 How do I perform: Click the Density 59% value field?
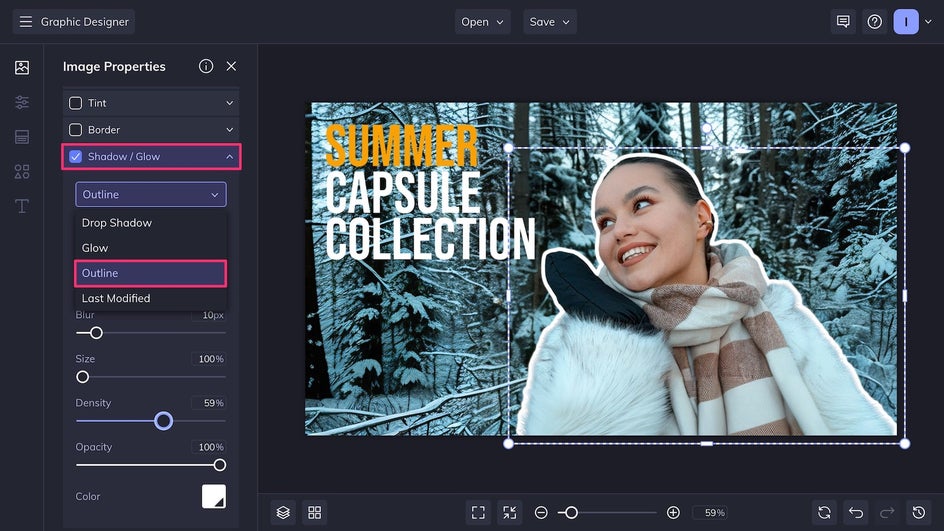tap(210, 403)
